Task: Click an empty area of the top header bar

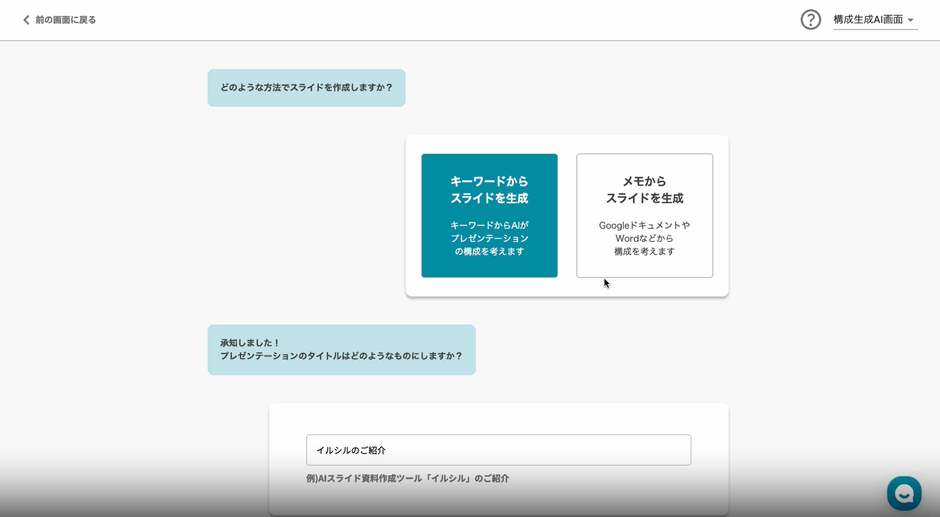Action: pos(450,20)
